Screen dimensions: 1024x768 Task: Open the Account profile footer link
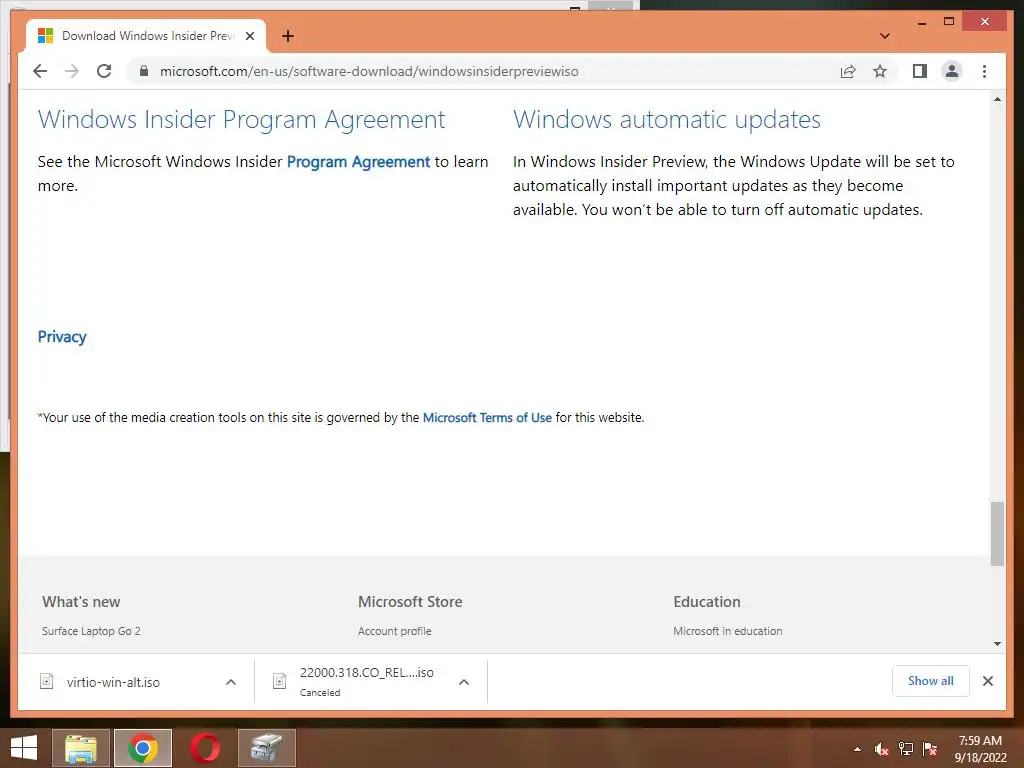click(x=394, y=631)
